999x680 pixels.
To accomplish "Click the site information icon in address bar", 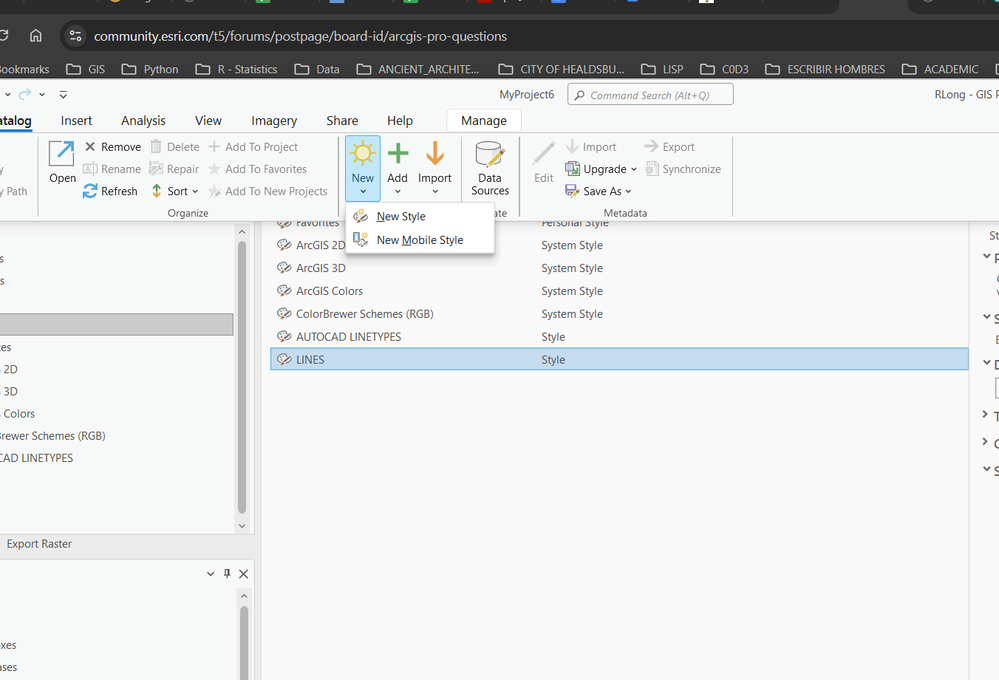I will click(x=75, y=36).
